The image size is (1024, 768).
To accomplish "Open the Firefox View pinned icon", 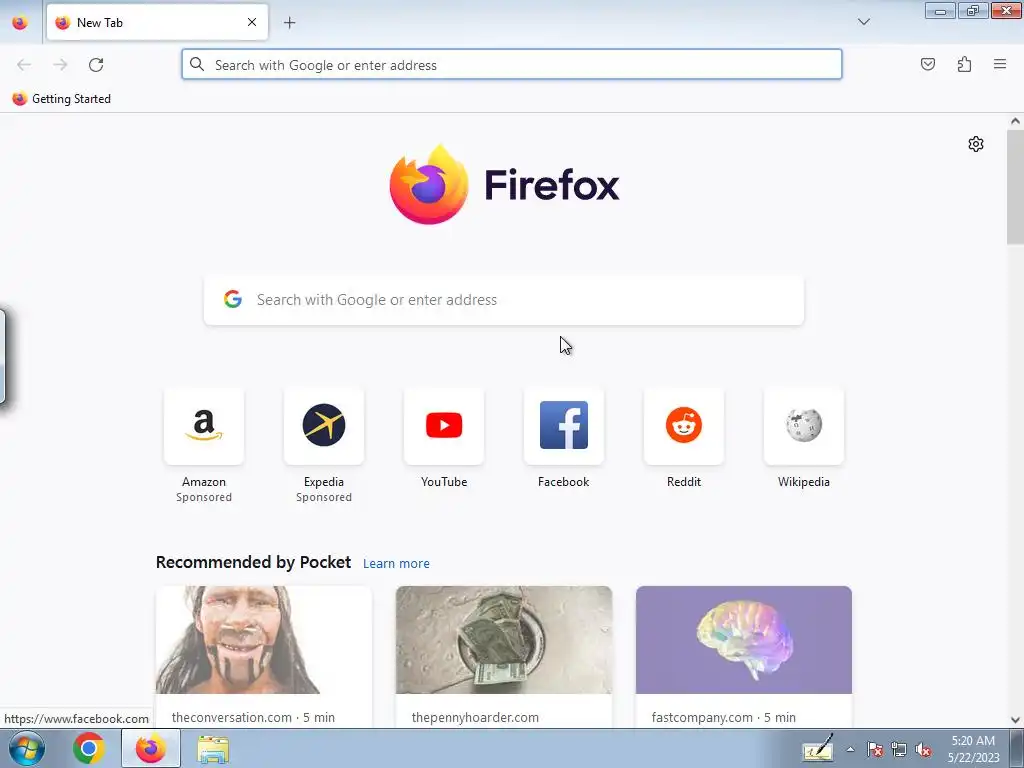I will tap(20, 22).
